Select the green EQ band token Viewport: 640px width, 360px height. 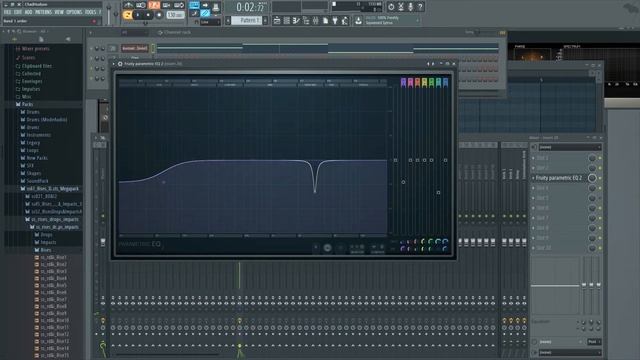(x=431, y=82)
